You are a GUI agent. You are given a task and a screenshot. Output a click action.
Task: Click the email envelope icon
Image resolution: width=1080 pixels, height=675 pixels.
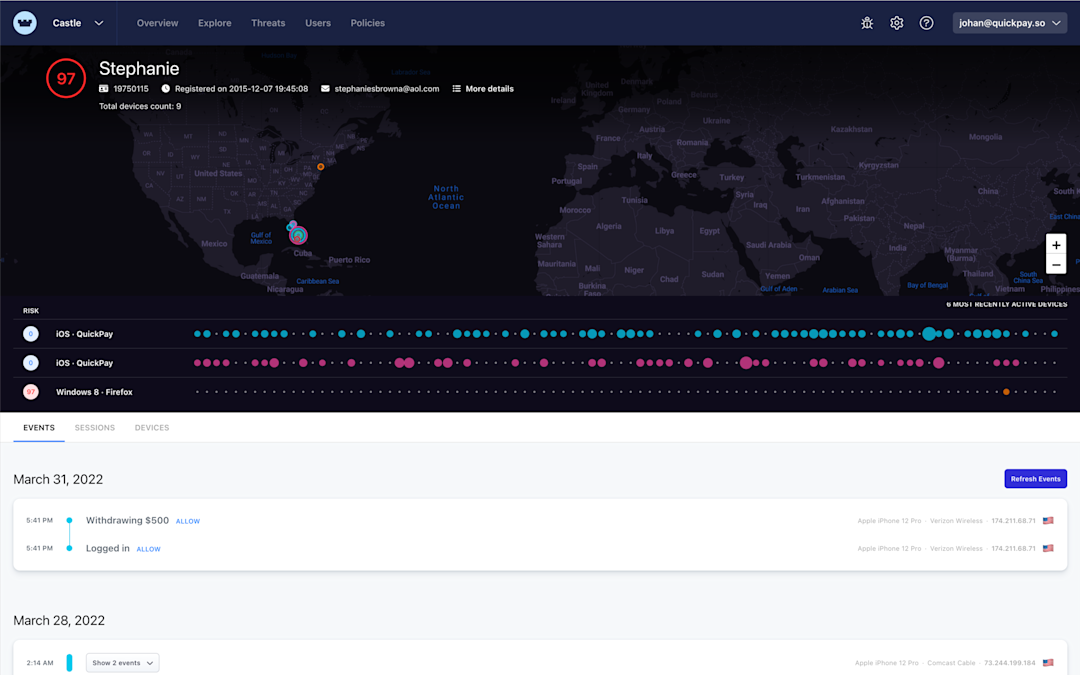325,89
